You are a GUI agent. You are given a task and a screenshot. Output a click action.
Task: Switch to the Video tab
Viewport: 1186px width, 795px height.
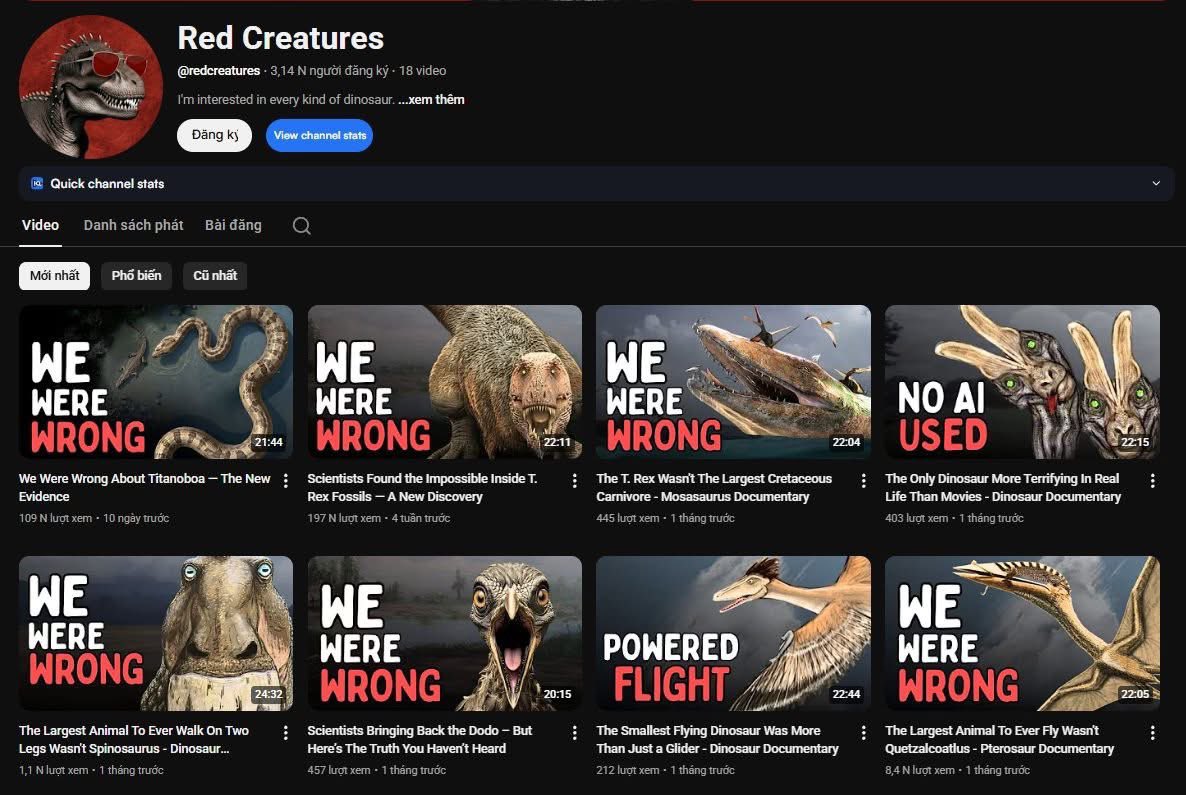tap(40, 225)
